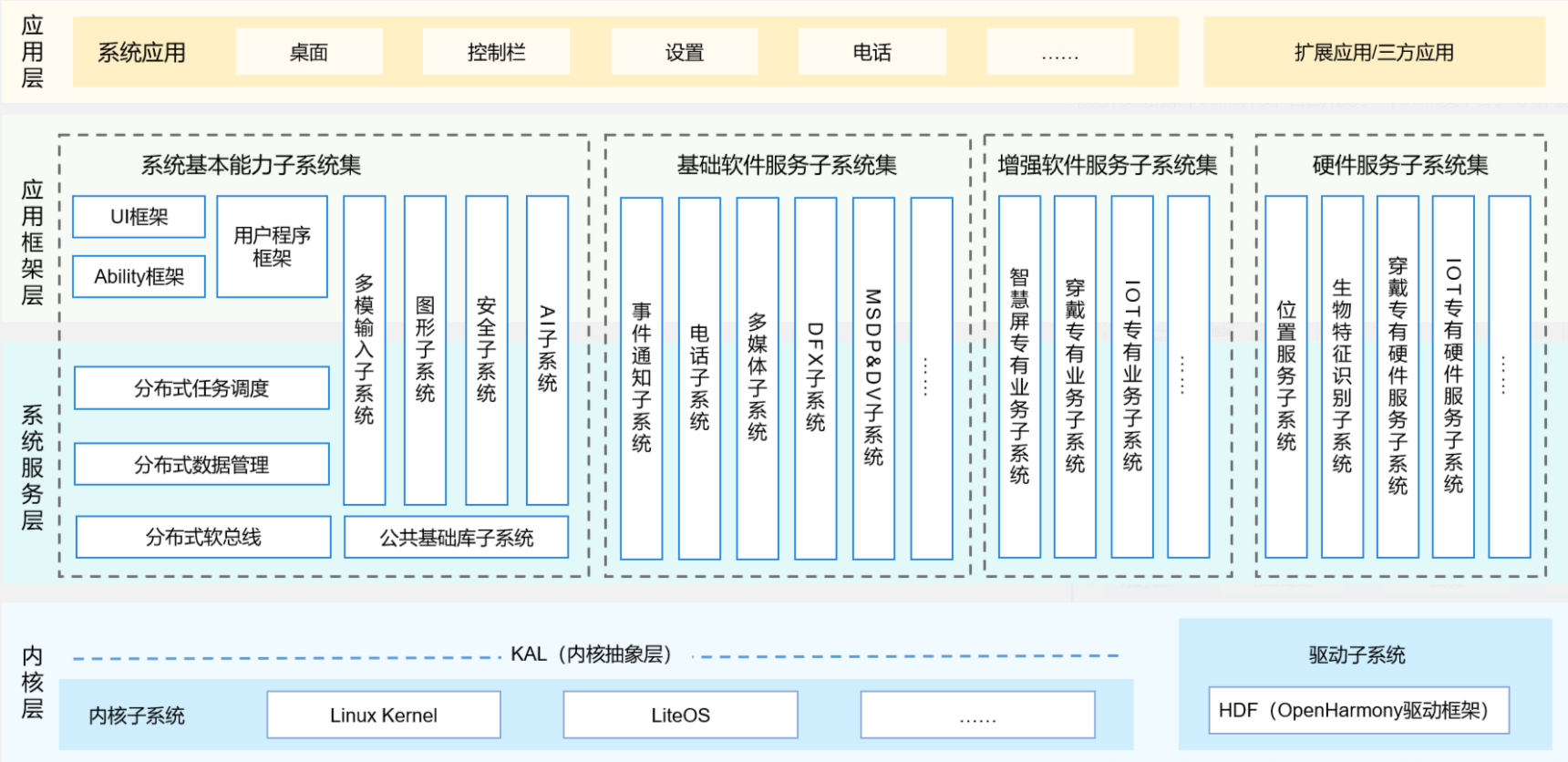Click the 生物特征识别子系统 column
Screen dimensions: 1568x762
coord(1342,376)
